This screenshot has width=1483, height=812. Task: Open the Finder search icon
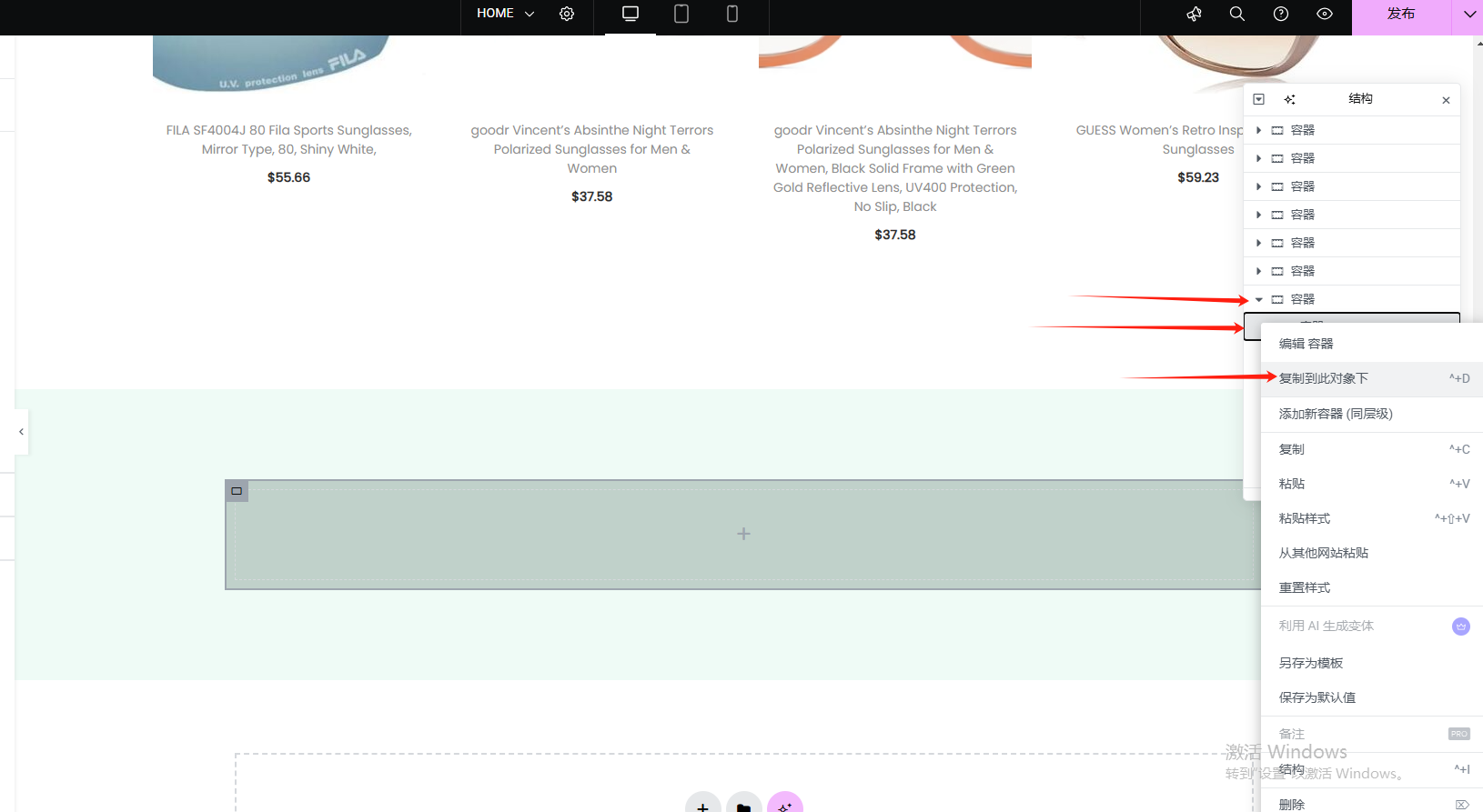point(1237,14)
